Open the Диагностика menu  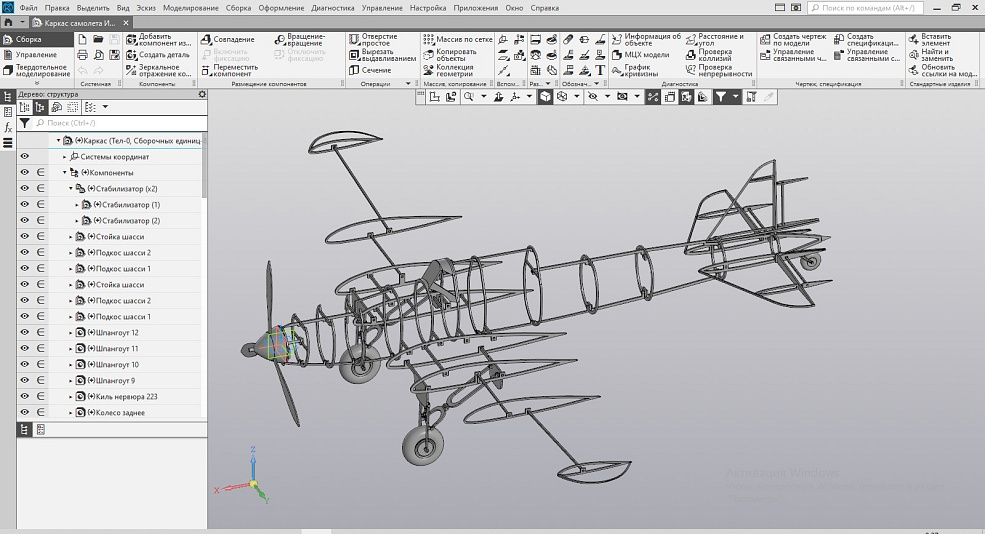point(332,8)
